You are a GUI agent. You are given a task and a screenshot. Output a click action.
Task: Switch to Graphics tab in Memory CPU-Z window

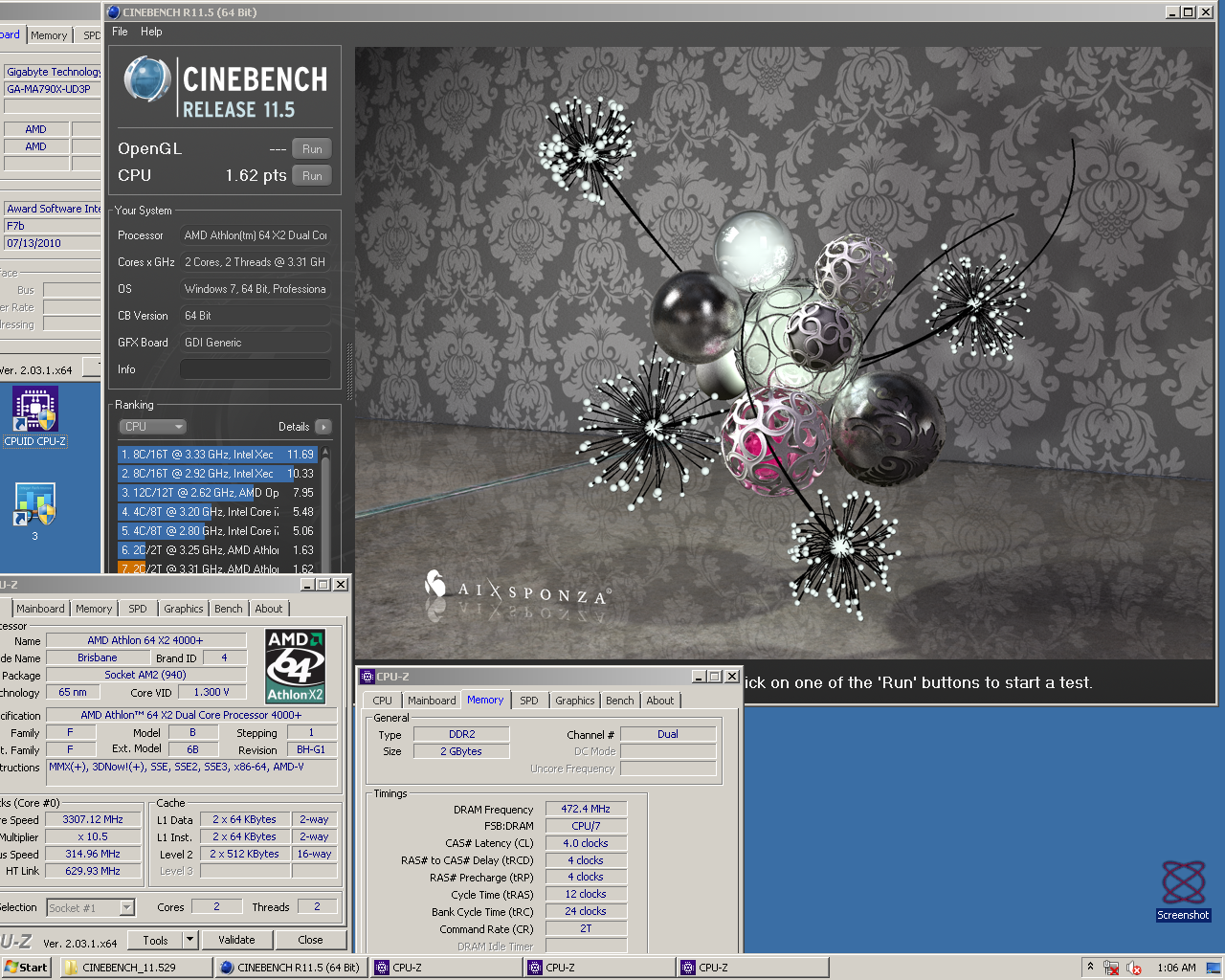click(574, 701)
